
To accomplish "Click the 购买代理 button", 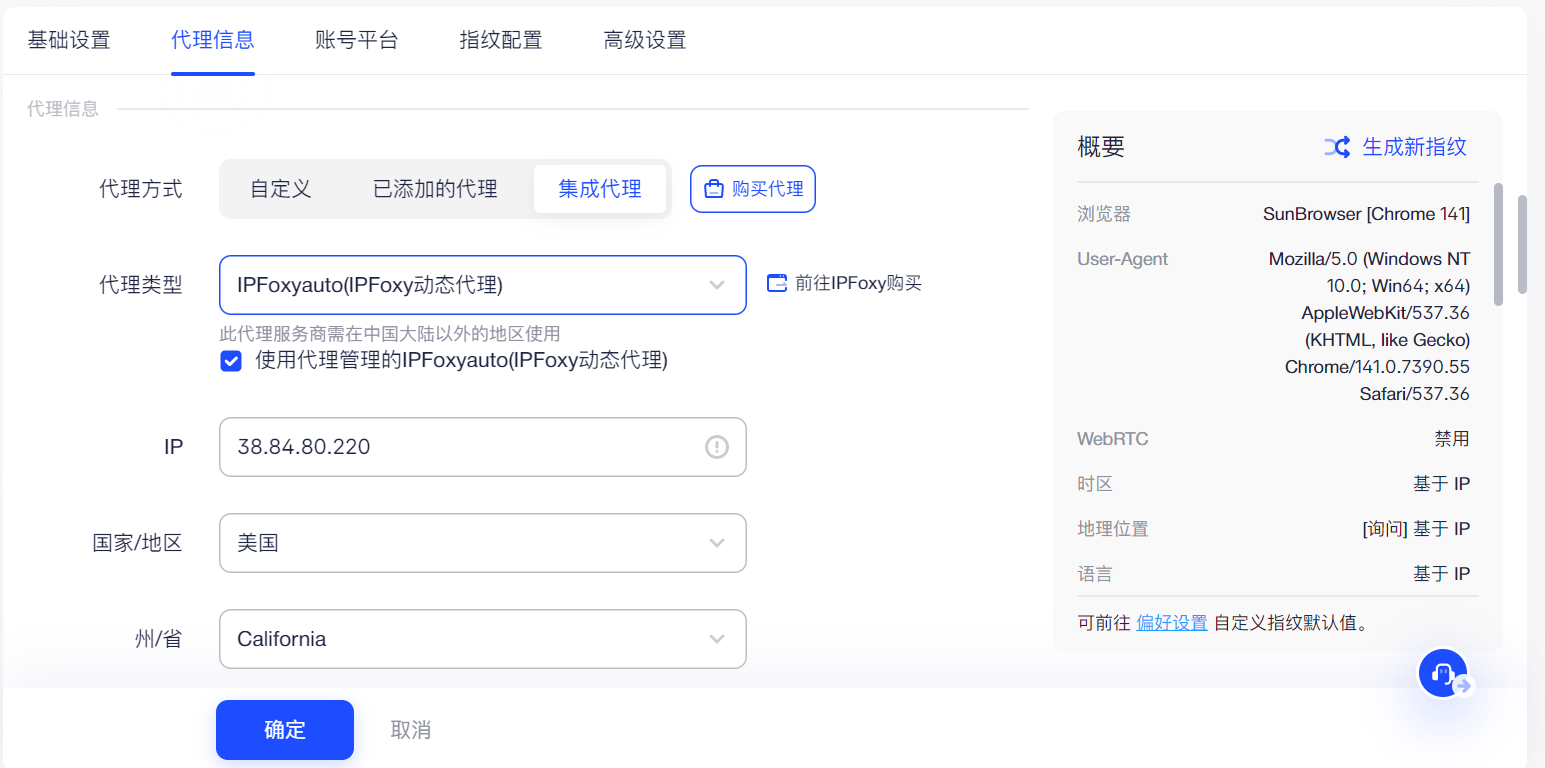I will point(753,189).
